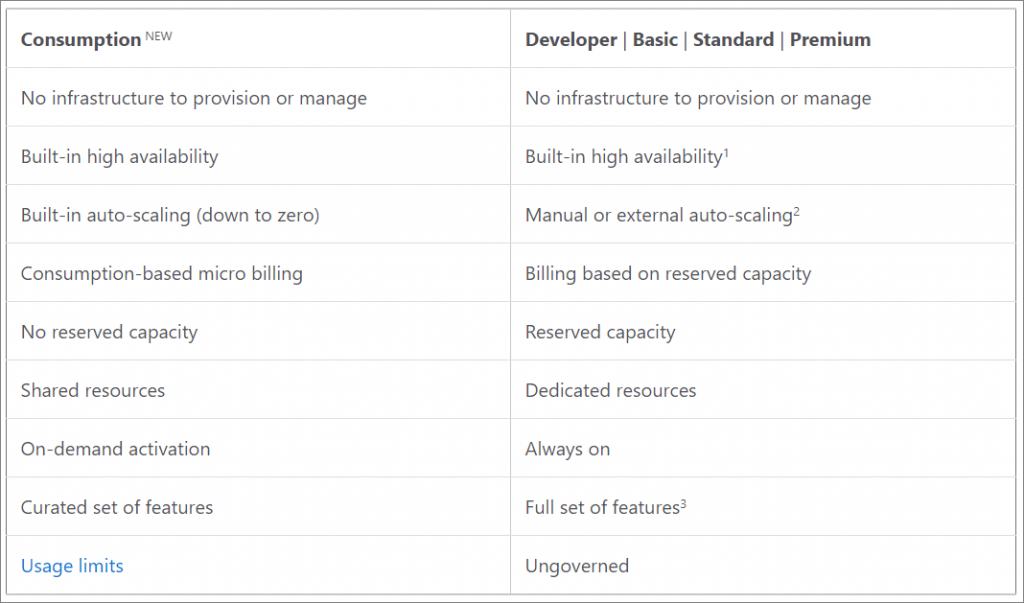Click the Built-in auto-scaling (down to zero) cell

tap(170, 215)
